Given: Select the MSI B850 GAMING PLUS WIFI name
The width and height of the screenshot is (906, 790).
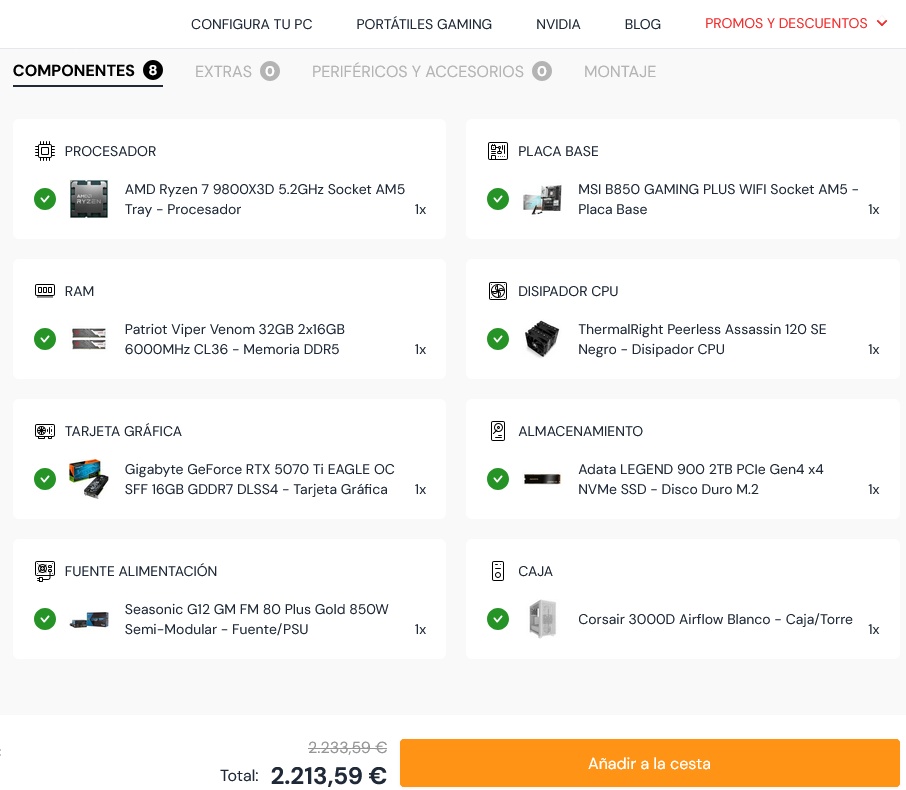Looking at the screenshot, I should [718, 199].
